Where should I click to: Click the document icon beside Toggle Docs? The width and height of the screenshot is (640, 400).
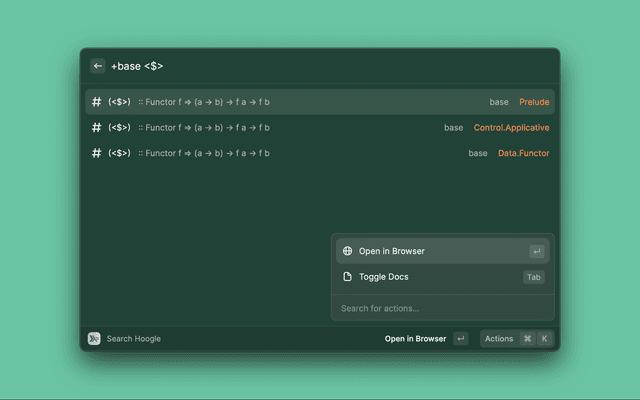[347, 277]
